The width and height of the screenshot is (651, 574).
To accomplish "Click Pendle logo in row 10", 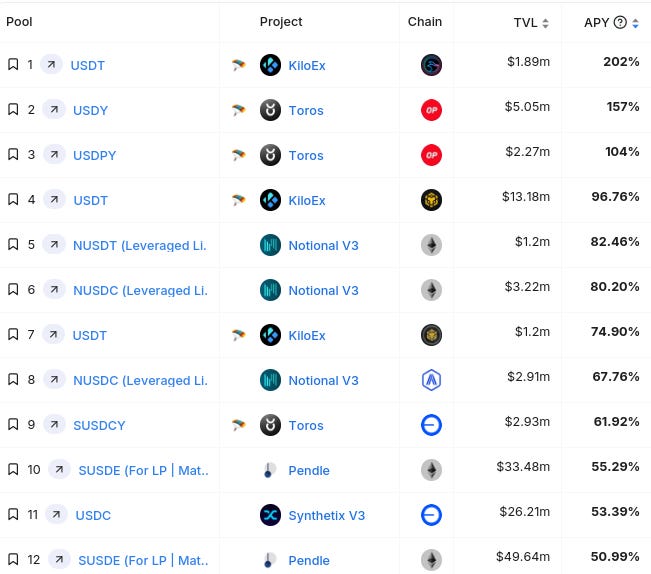I will pyautogui.click(x=270, y=470).
